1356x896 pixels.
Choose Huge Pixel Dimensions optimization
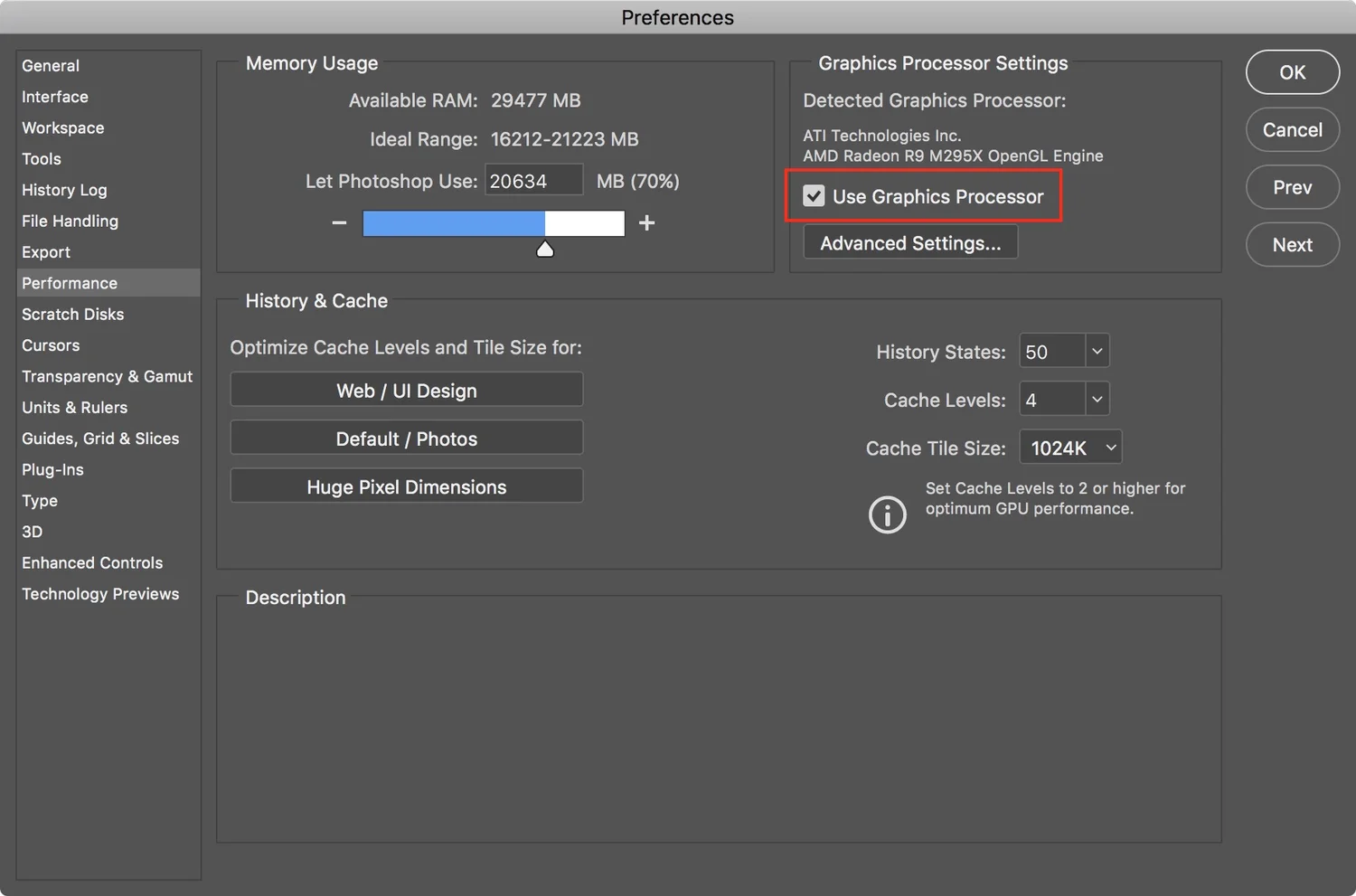pos(406,486)
